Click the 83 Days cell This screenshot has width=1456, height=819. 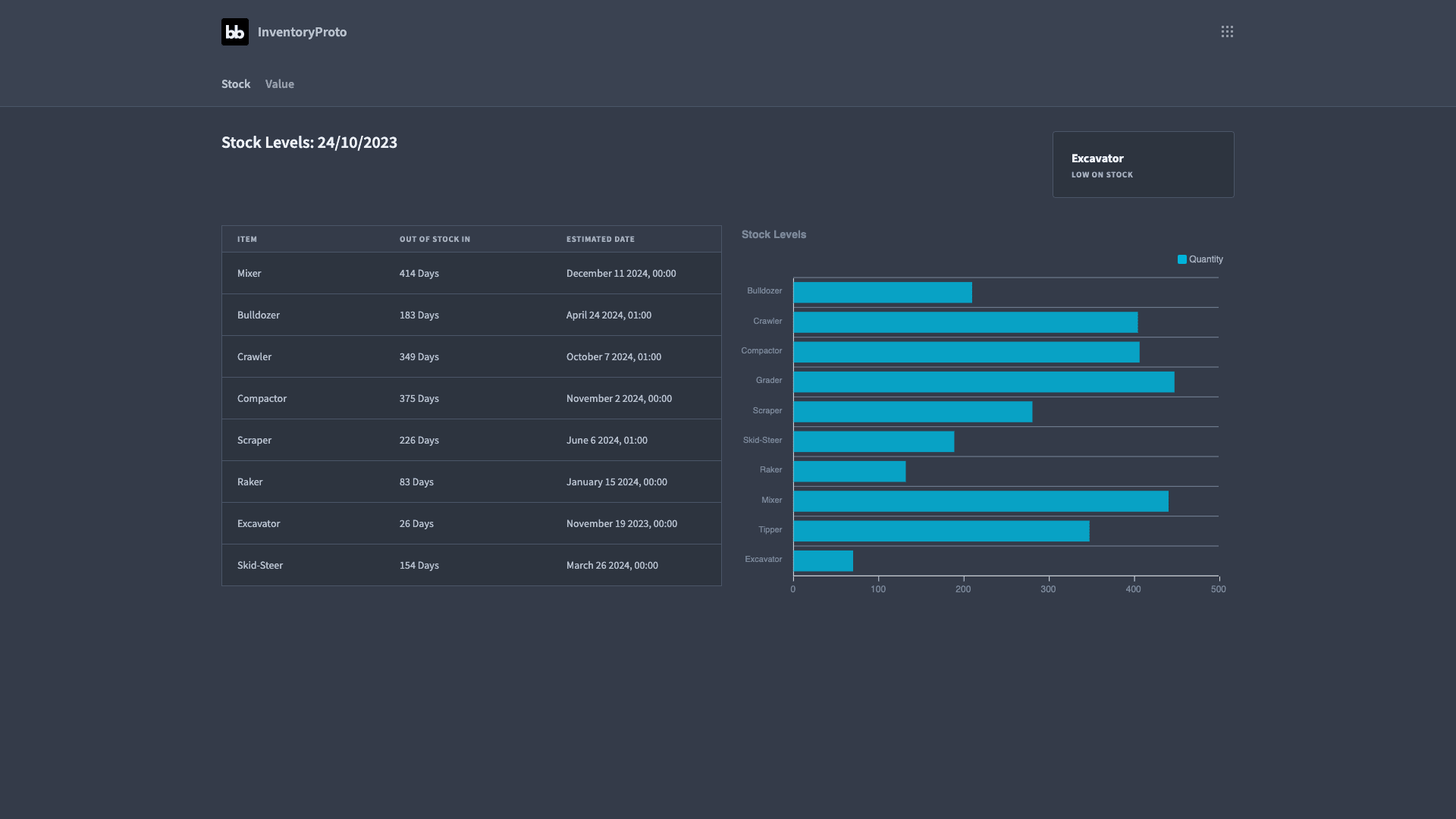(416, 482)
